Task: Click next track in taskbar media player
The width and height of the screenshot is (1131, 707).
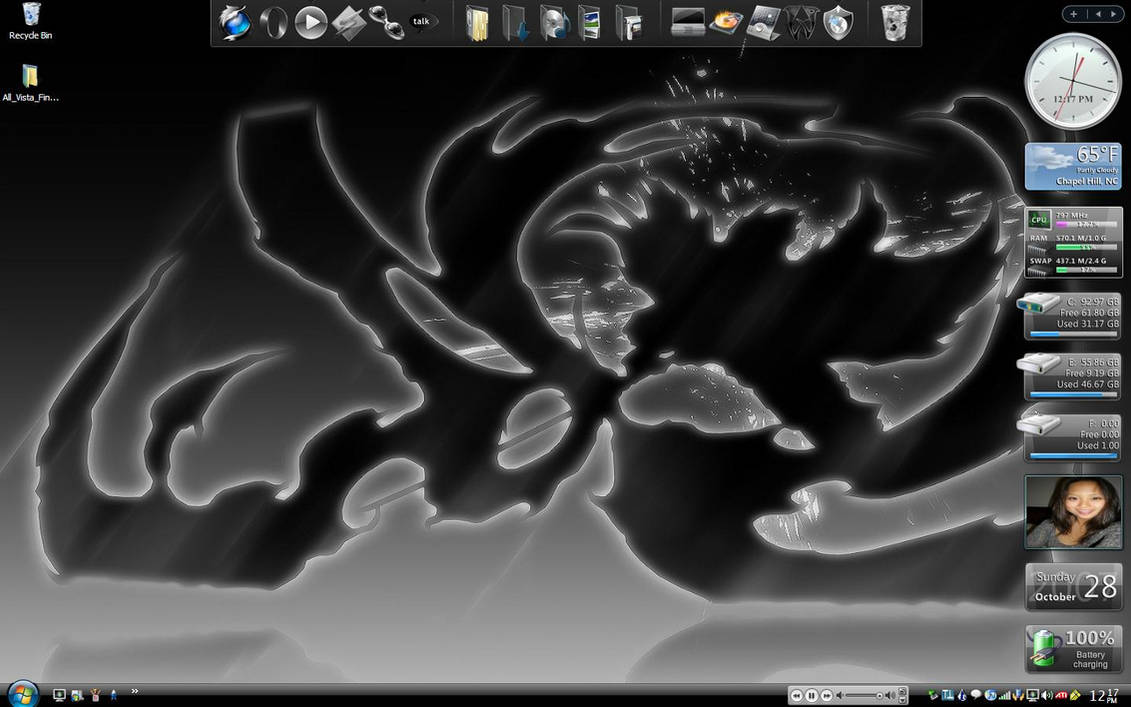Action: point(827,695)
